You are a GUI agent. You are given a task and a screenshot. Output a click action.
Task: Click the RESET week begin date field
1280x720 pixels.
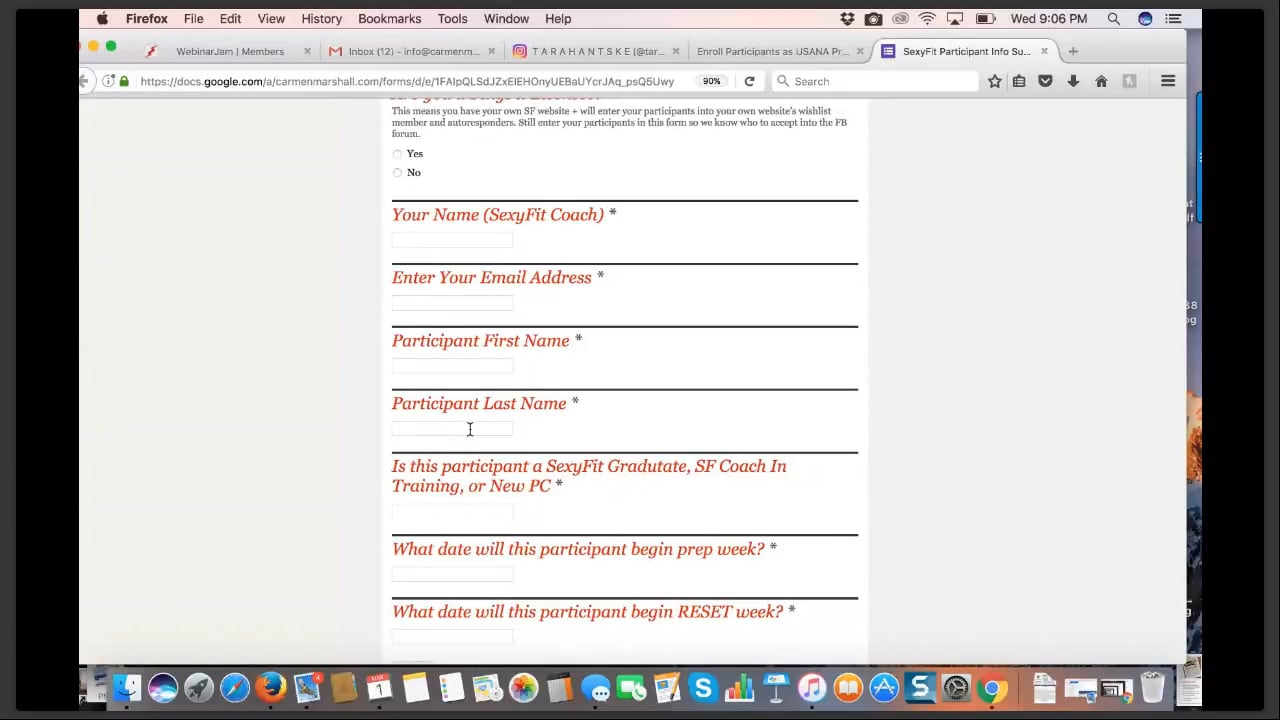coord(452,637)
